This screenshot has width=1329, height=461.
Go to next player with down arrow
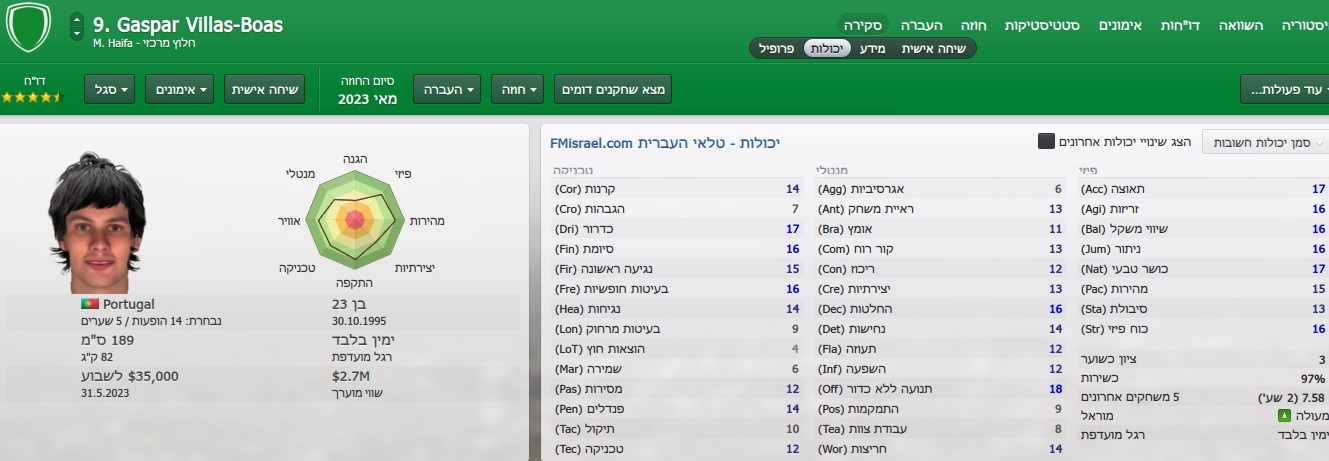[77, 33]
